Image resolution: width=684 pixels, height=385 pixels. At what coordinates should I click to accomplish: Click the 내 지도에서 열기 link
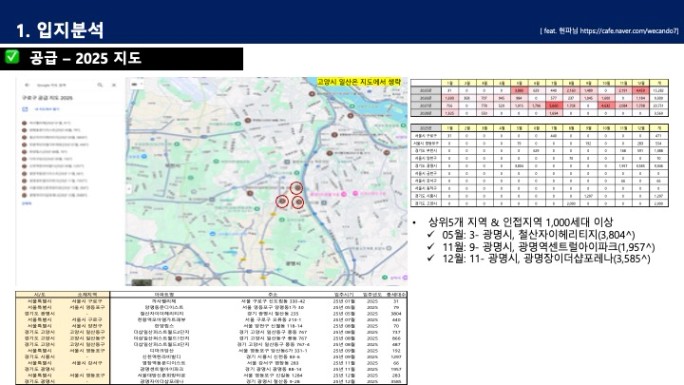[46, 109]
